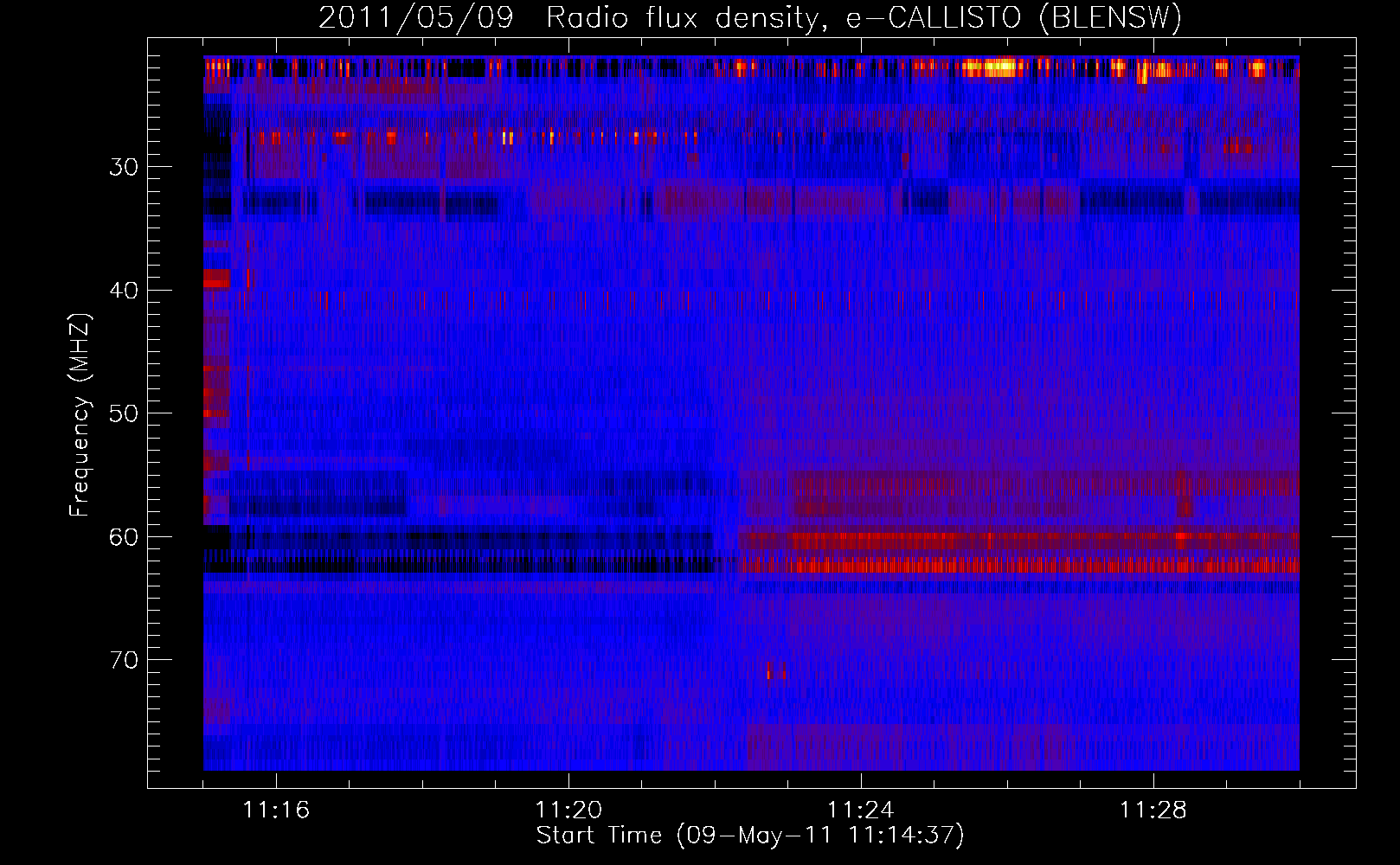Click the 70 MHz frequency tick label
The width and height of the screenshot is (1400, 865).
(x=124, y=660)
